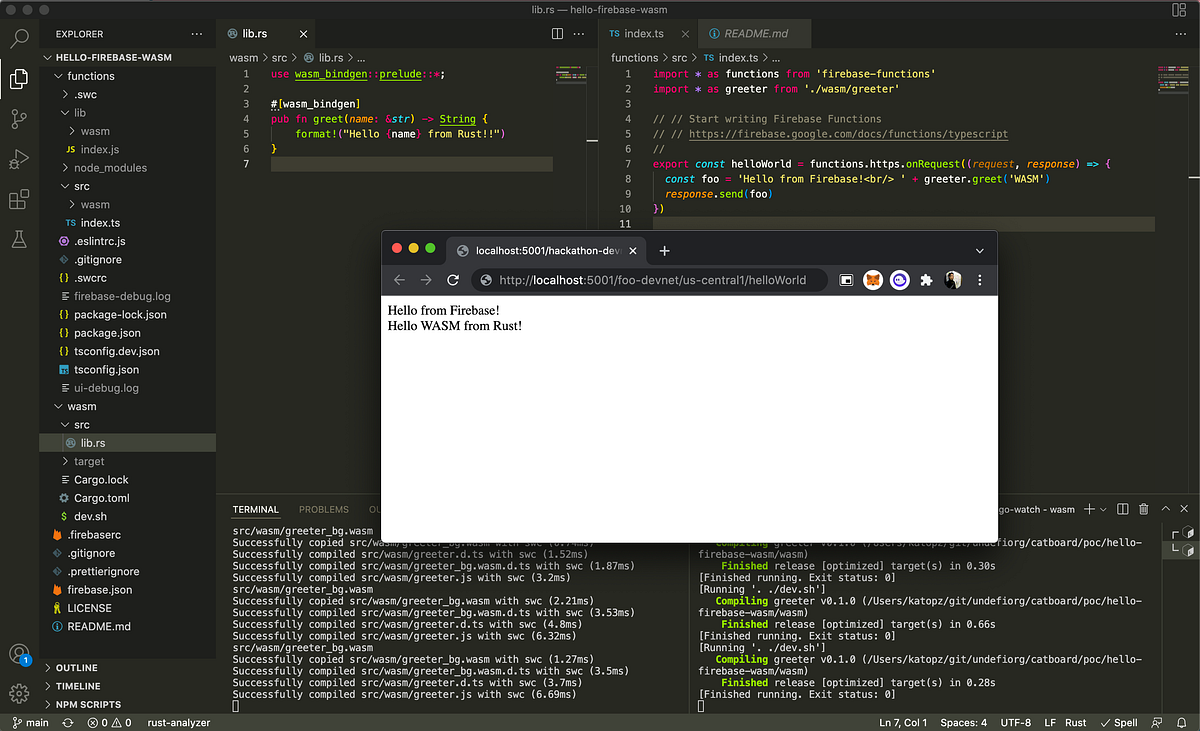Open the Search view in activity bar

click(19, 39)
